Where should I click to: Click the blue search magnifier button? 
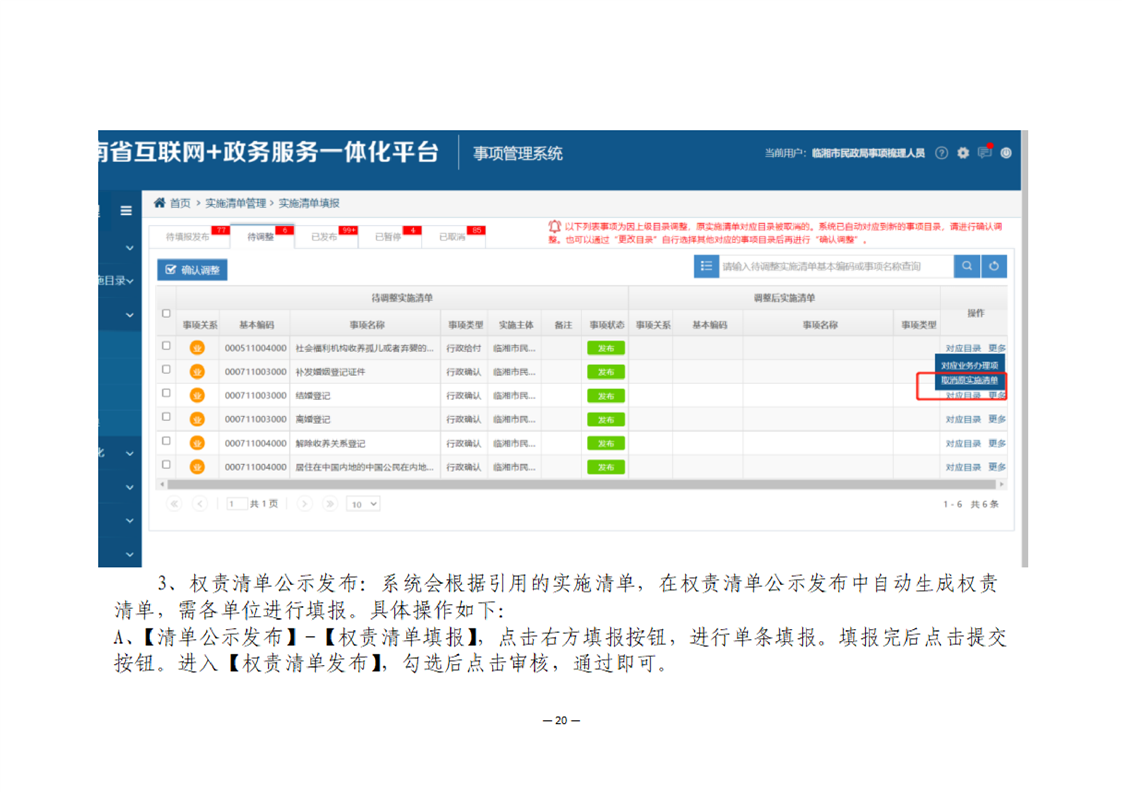[x=967, y=266]
